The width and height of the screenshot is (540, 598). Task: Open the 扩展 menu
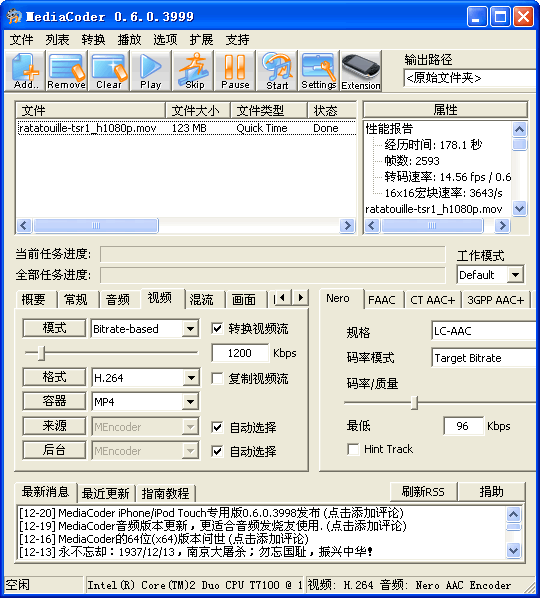(201, 39)
